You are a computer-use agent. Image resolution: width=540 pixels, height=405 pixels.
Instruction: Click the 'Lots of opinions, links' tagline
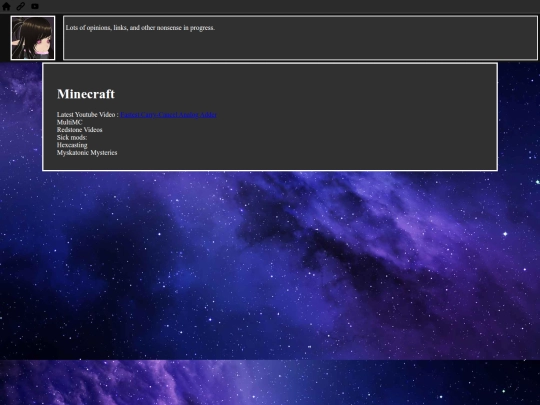pyautogui.click(x=140, y=28)
